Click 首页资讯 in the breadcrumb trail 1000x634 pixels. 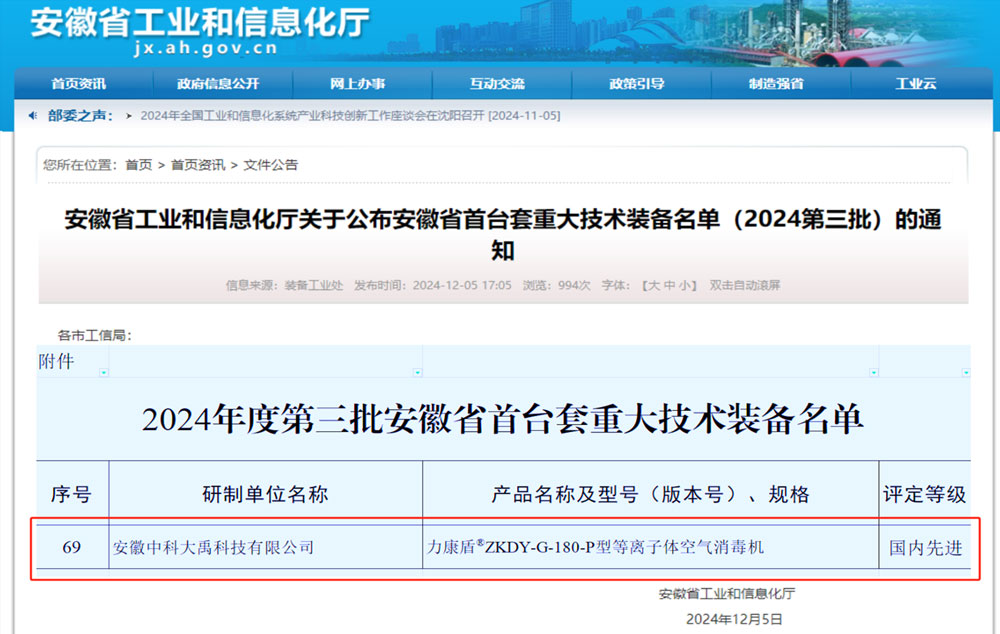(x=198, y=165)
